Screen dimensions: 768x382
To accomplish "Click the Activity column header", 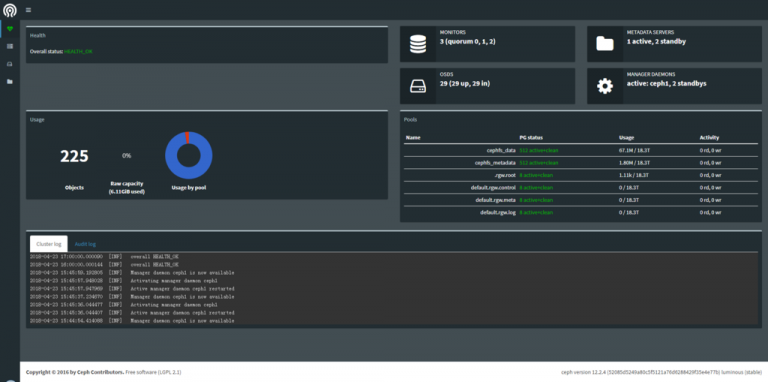I will [709, 138].
